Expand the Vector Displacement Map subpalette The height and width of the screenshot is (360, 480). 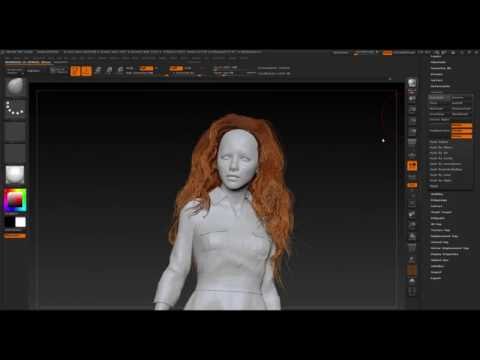[x=450, y=248]
